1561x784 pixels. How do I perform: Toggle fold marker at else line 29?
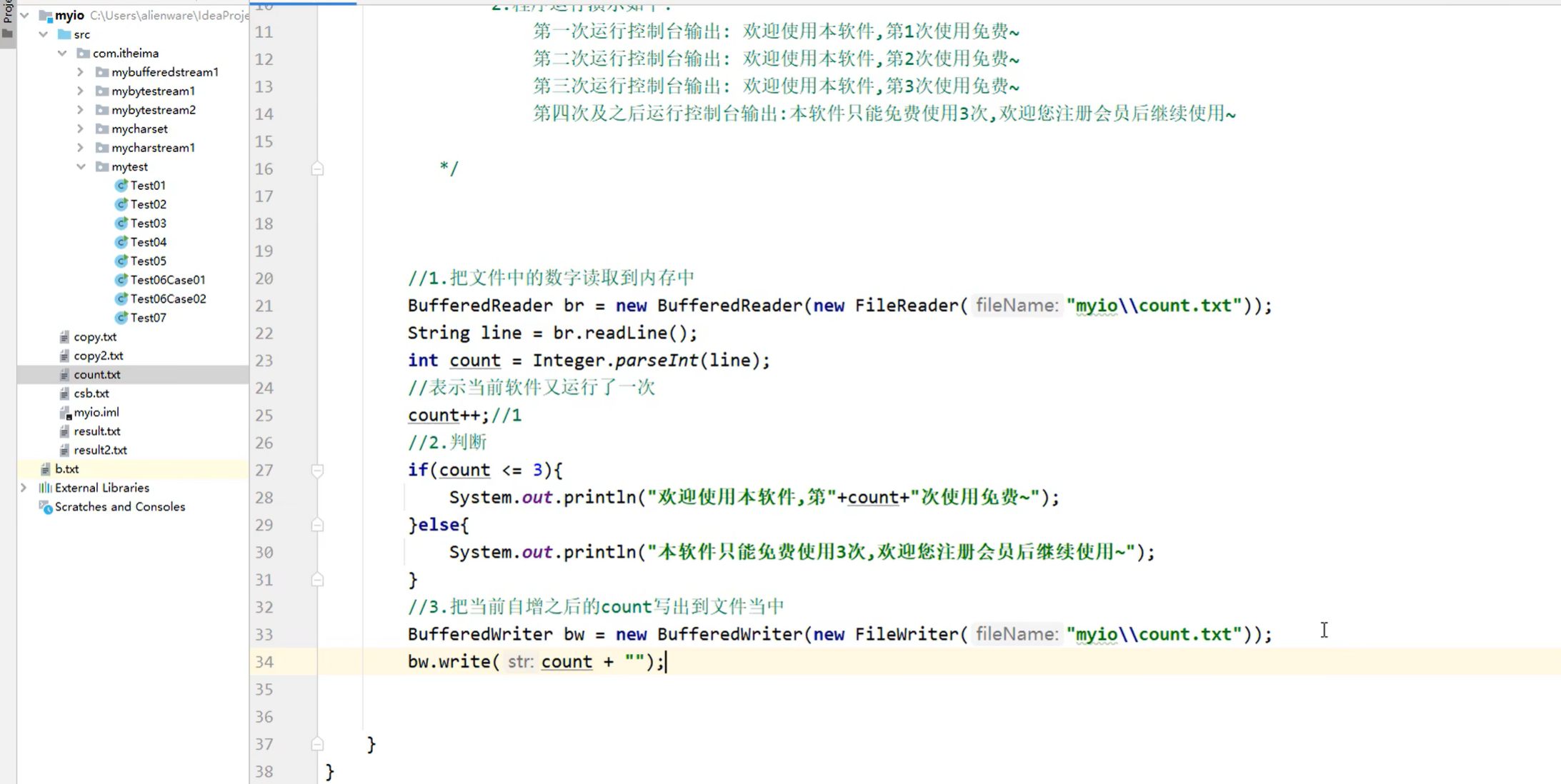(317, 525)
